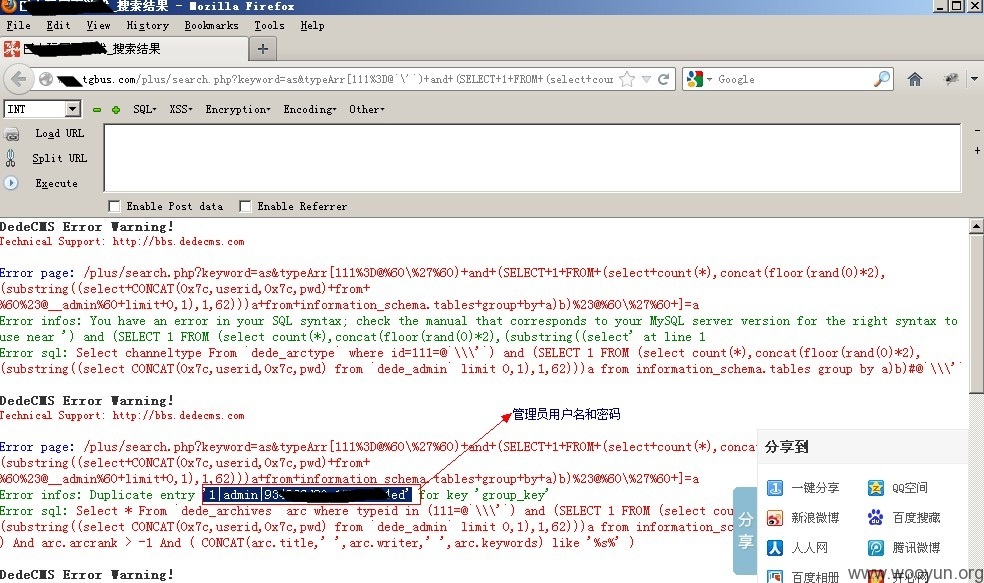The image size is (984, 583).
Task: Open second bbs.dedecms.com support link
Action: click(x=178, y=415)
